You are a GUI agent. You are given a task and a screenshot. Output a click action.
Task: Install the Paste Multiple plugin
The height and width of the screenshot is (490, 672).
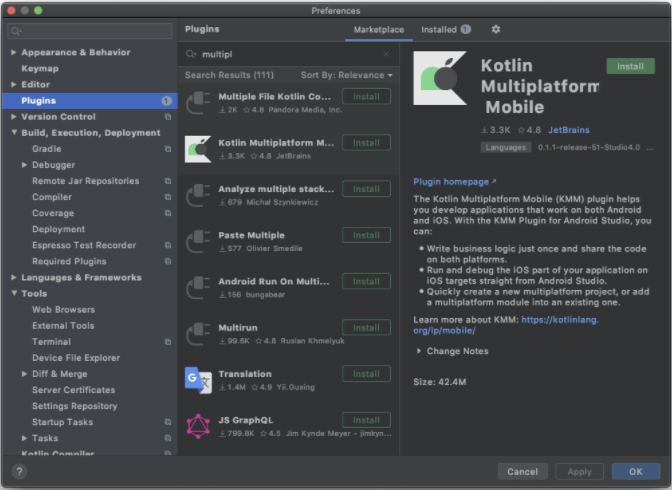(366, 235)
